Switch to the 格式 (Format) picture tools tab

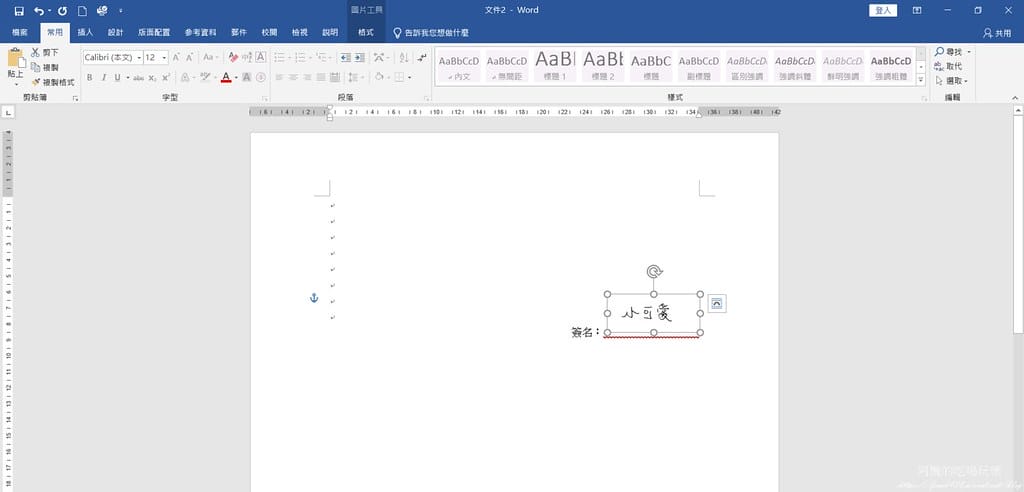point(366,33)
